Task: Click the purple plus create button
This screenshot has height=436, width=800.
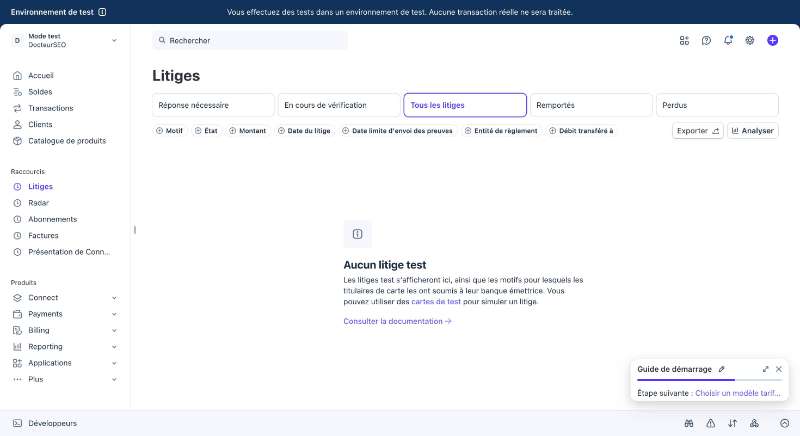Action: click(772, 40)
